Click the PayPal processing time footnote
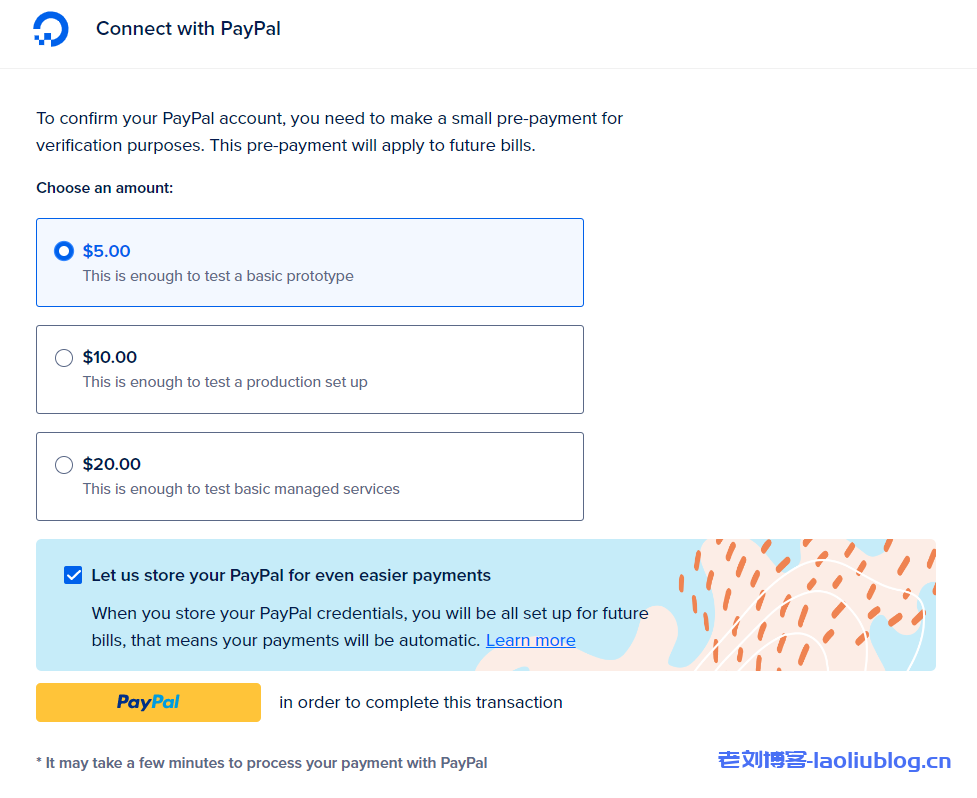Viewport: 977px width, 798px height. [262, 763]
